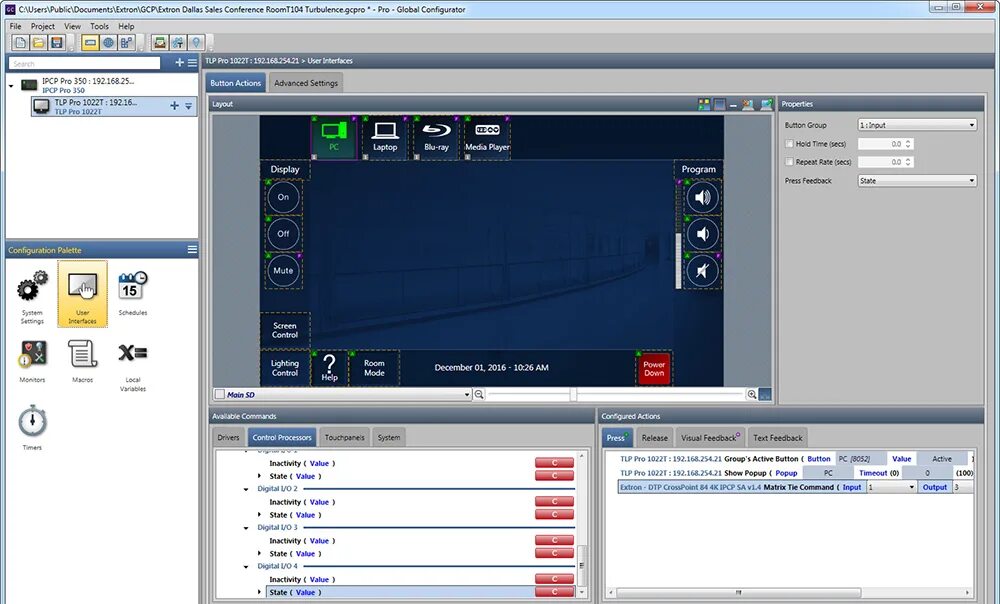Click the Program volume level bar in layout

(x=679, y=235)
